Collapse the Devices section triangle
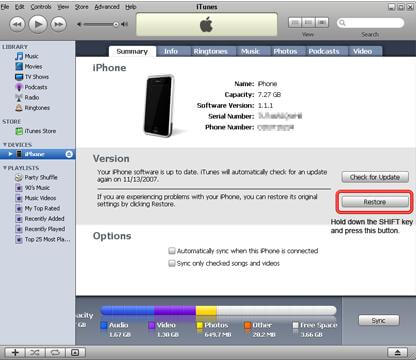Image resolution: width=416 pixels, height=362 pixels. point(5,145)
